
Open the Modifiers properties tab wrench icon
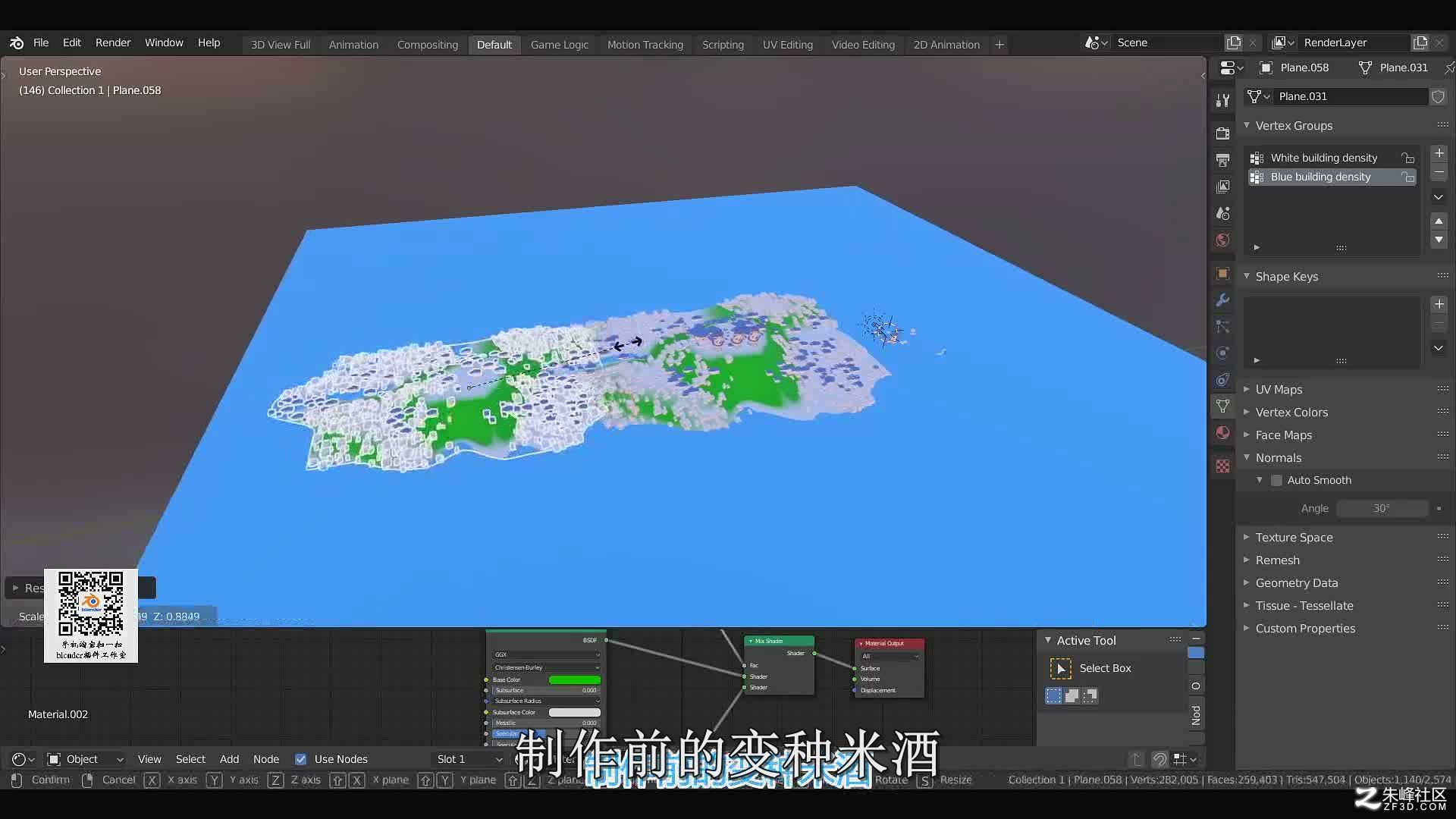point(1222,300)
